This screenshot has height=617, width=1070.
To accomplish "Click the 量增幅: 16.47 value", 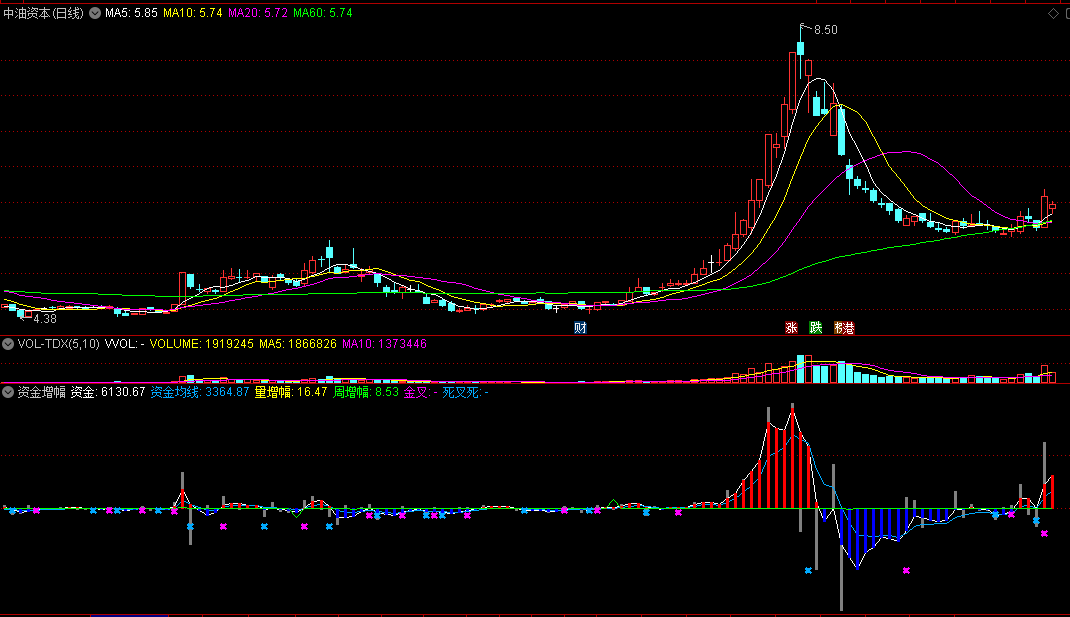I will point(291,392).
